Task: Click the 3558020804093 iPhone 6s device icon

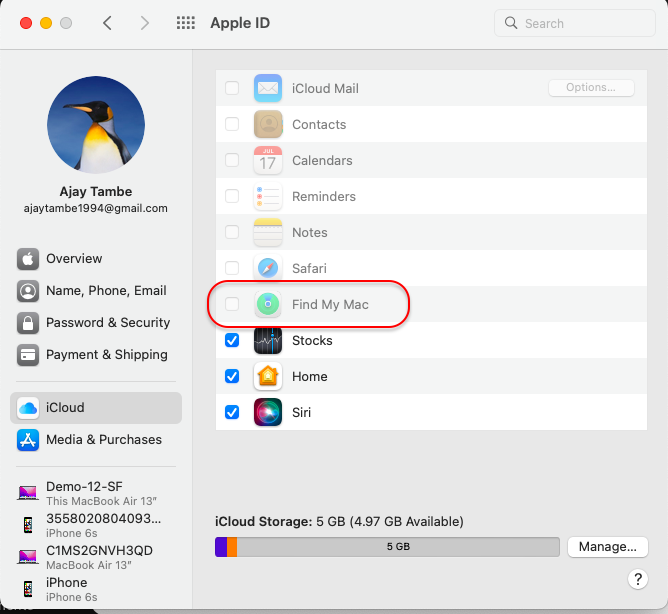Action: pyautogui.click(x=28, y=525)
